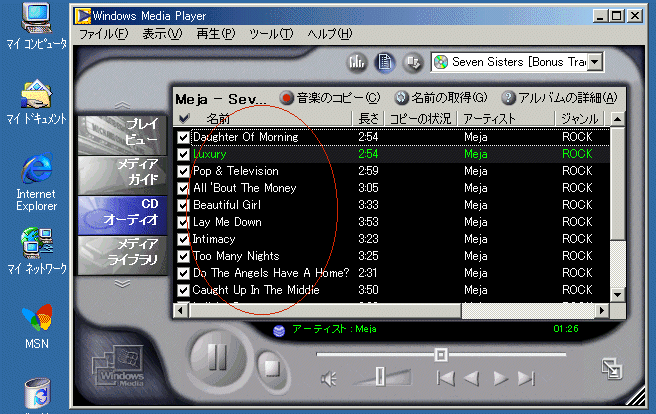This screenshot has height=414, width=656.
Task: Open the Seven Sisters album dropdown
Action: 595,62
